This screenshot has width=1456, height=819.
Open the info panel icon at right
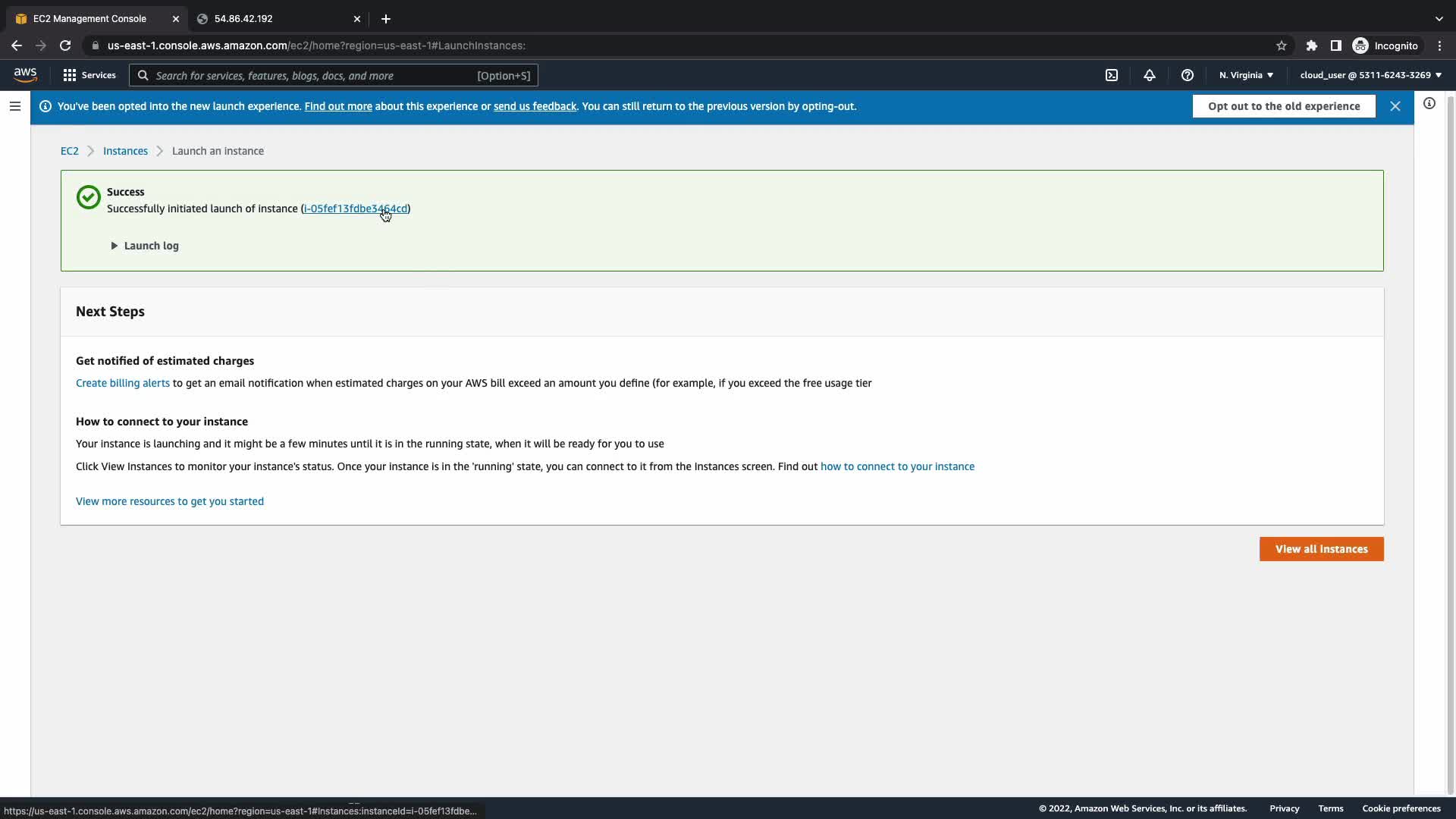[1429, 104]
